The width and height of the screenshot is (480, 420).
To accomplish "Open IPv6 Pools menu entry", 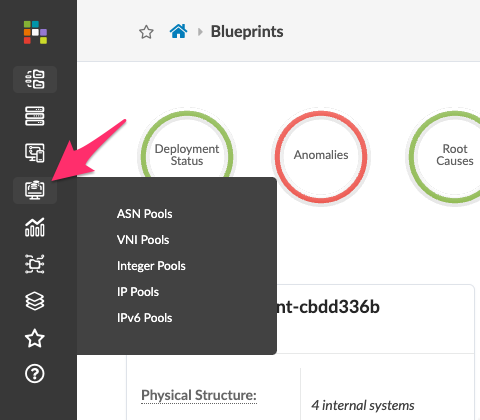I will click(144, 318).
